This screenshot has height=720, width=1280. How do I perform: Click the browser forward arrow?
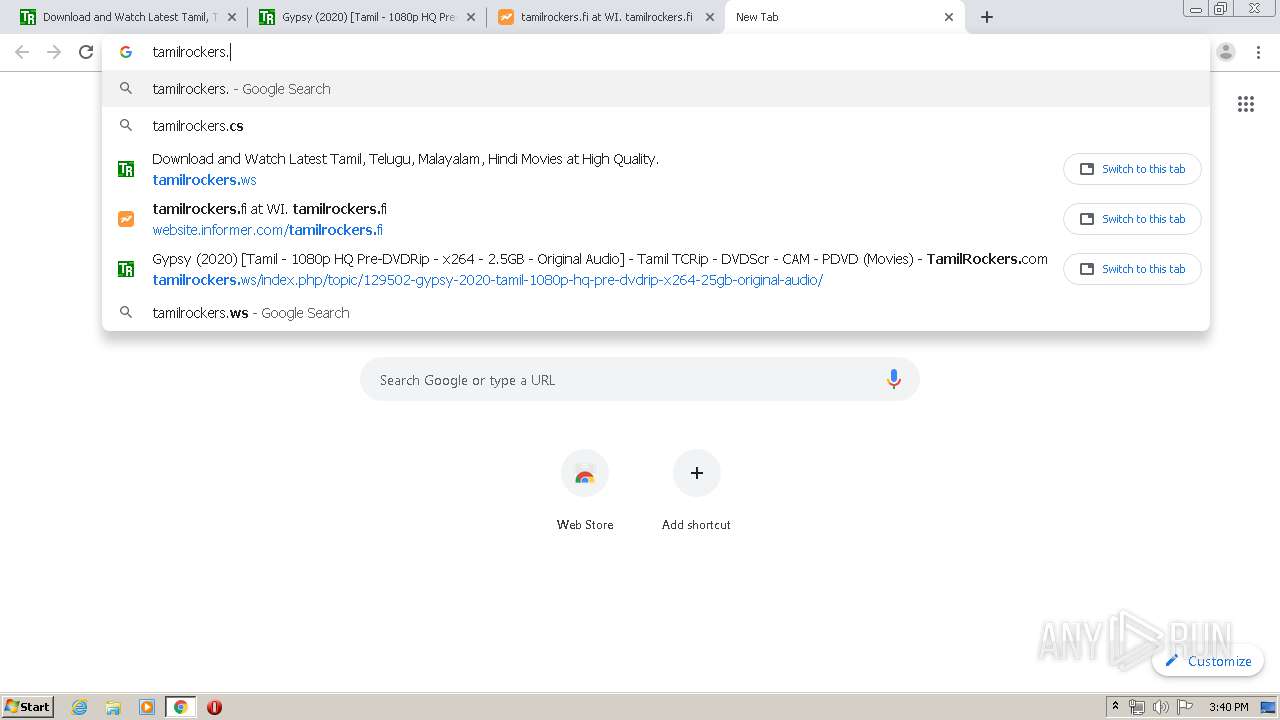(x=54, y=52)
